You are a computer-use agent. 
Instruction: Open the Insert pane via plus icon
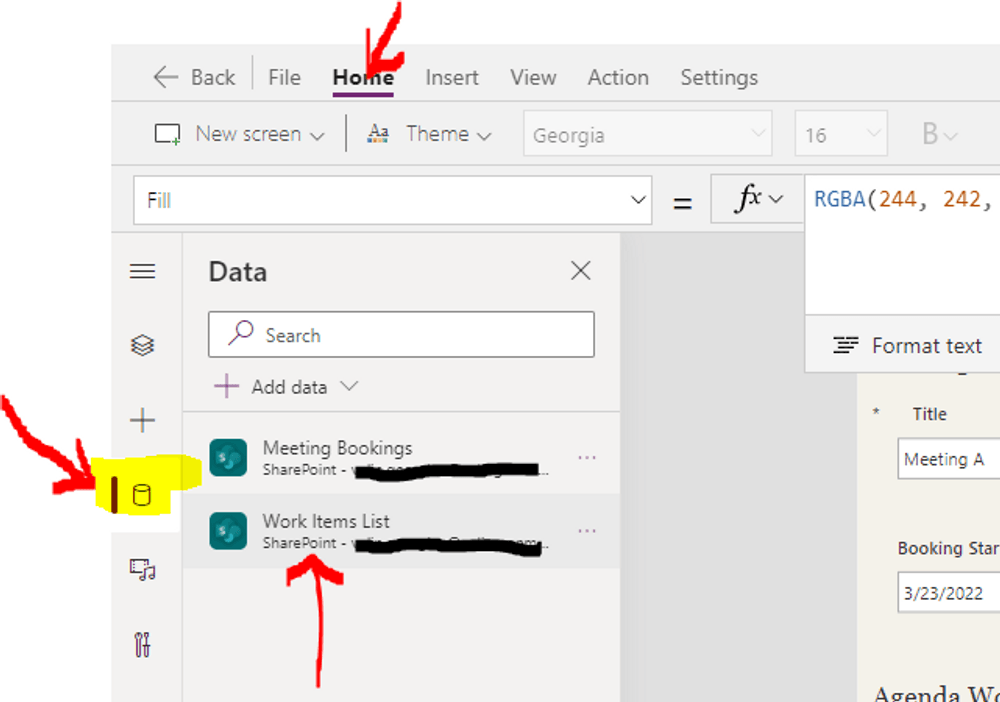coord(142,419)
